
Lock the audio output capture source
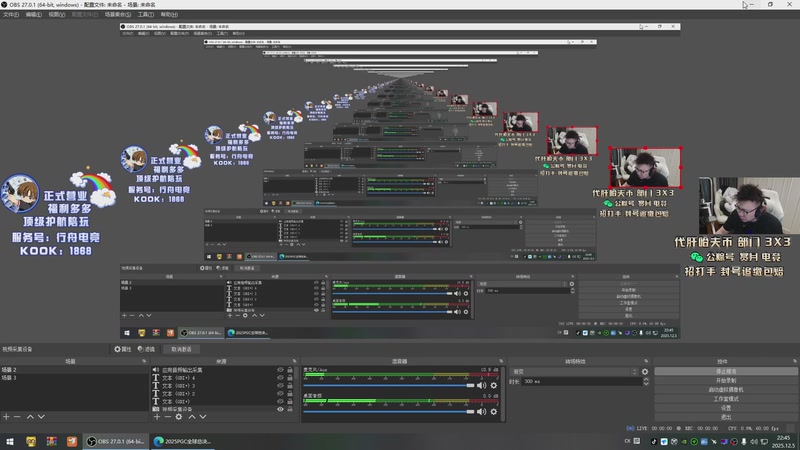click(x=290, y=370)
